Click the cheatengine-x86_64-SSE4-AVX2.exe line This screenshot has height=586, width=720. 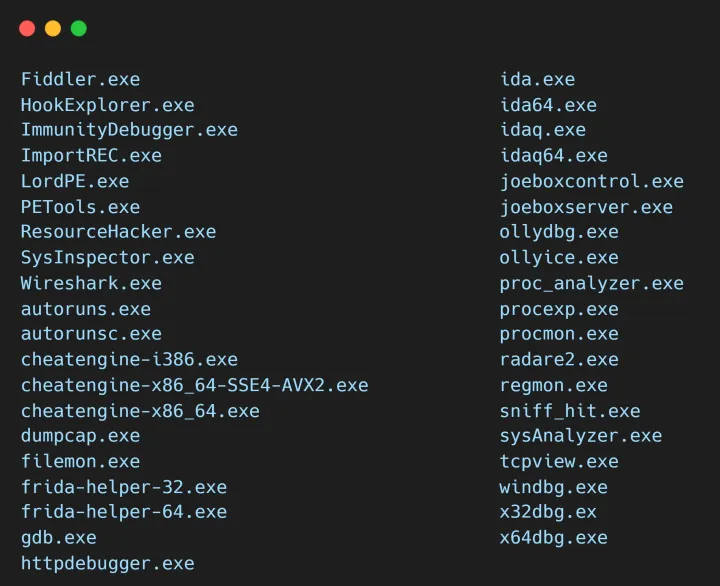[x=194, y=385]
